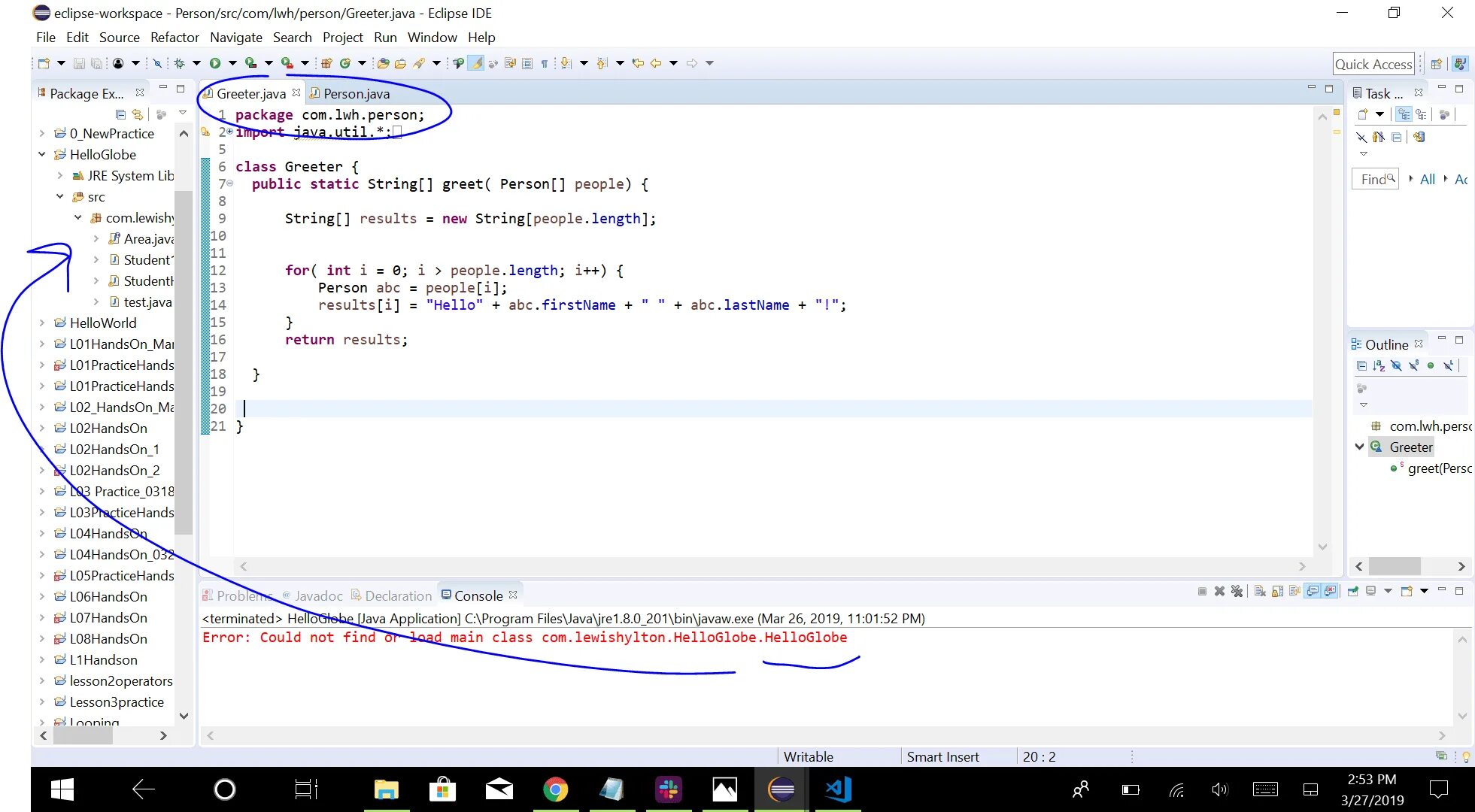Open the Refactor menu
The height and width of the screenshot is (812, 1475).
point(175,38)
